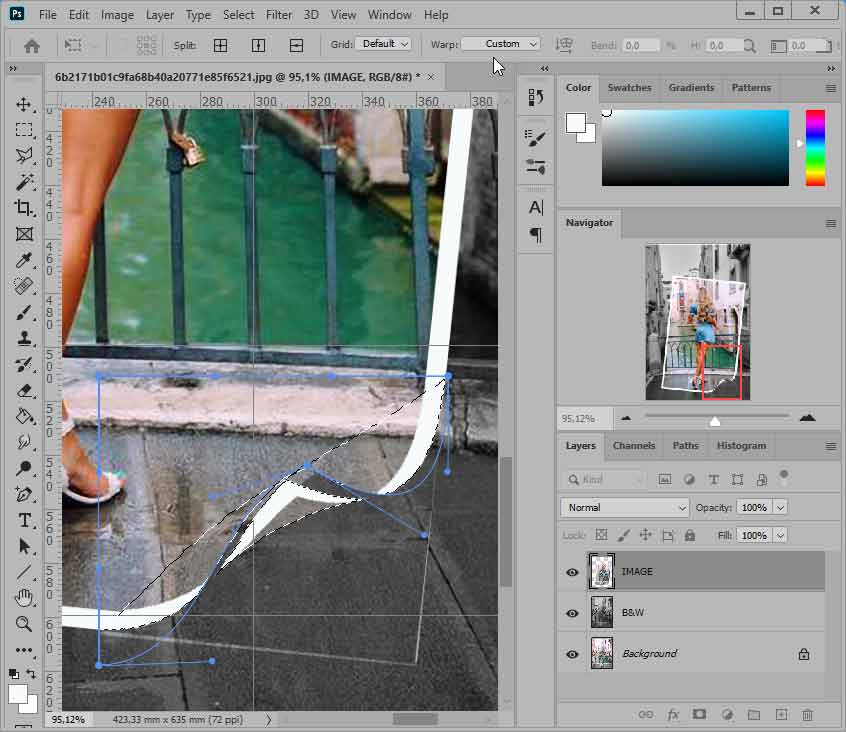Select the Rectangular Marquee tool
Viewport: 846px width, 732px height.
[x=24, y=130]
